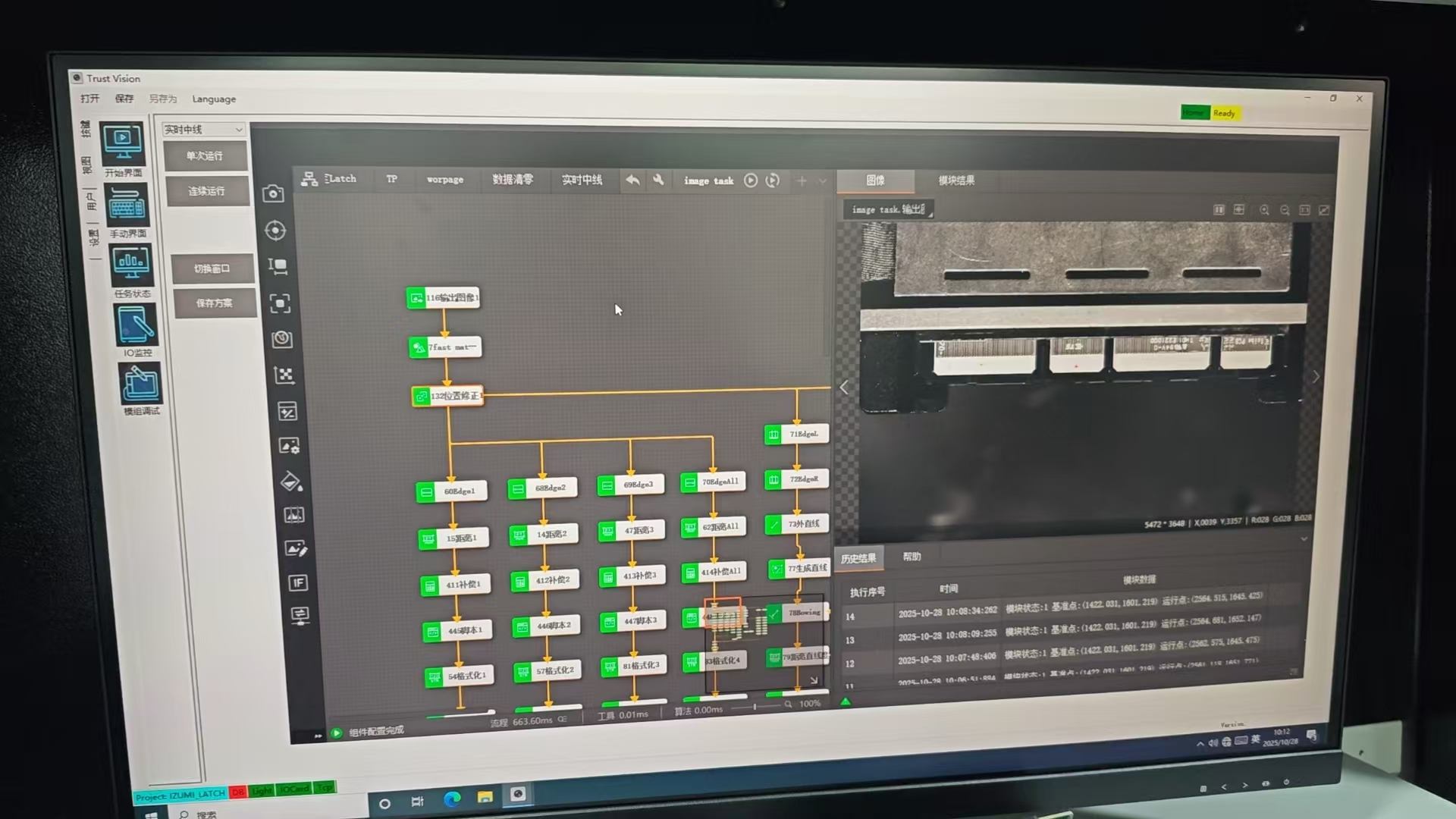Click the 保存 menu item

124,99
